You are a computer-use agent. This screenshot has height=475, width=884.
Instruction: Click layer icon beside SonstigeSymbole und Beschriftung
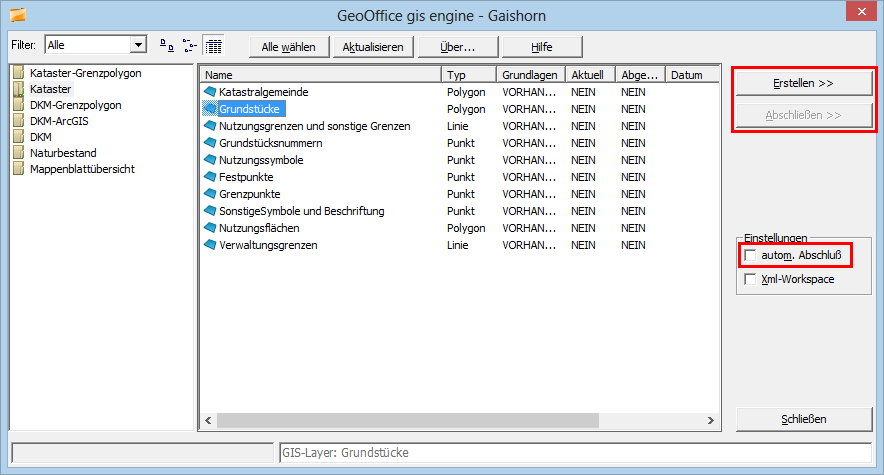point(210,211)
